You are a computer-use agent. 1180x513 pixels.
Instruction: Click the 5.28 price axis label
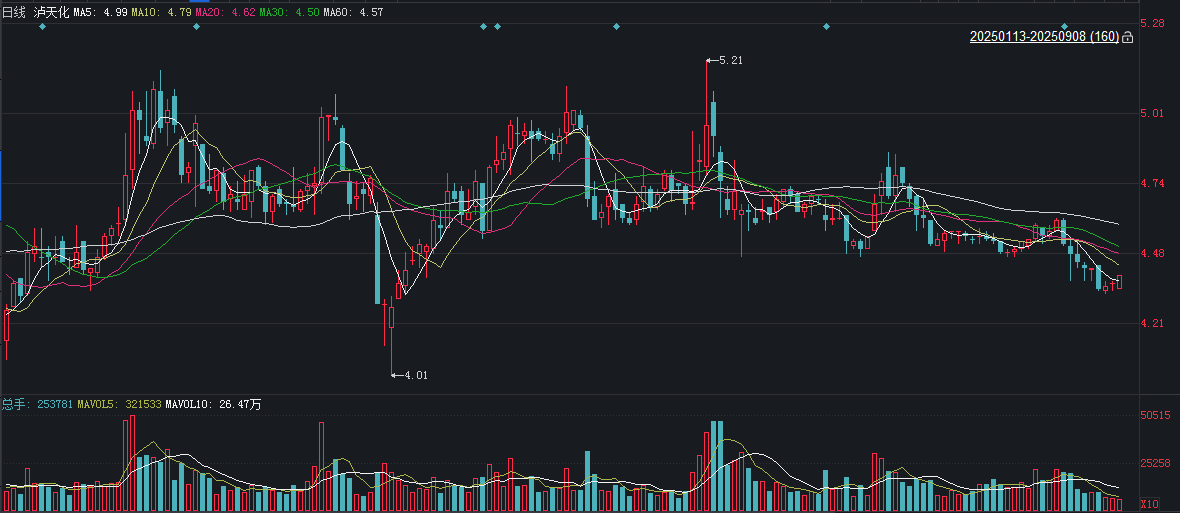[1152, 23]
